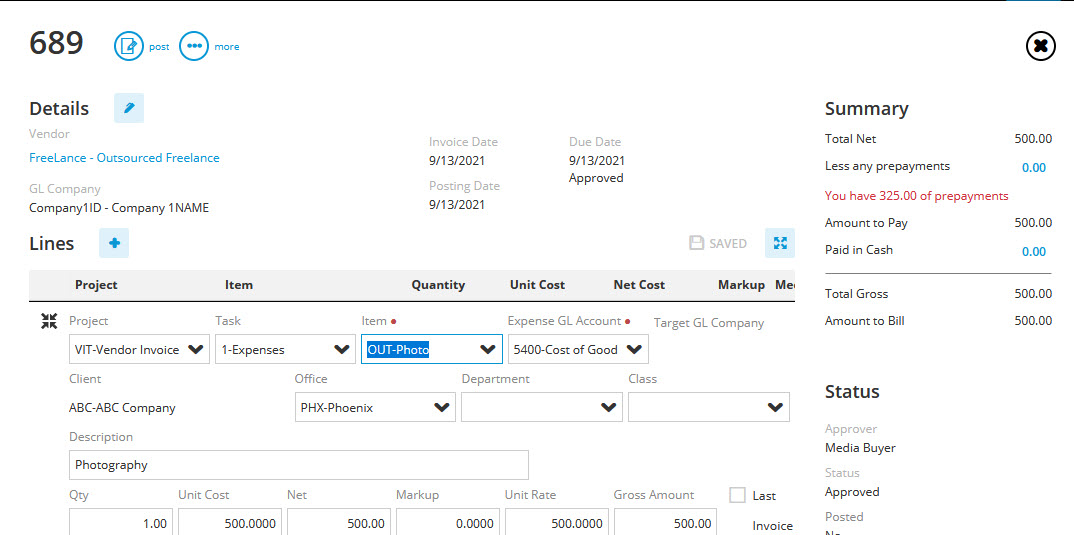Image resolution: width=1074 pixels, height=535 pixels.
Task: Toggle the Last checkbox
Action: pyautogui.click(x=737, y=495)
